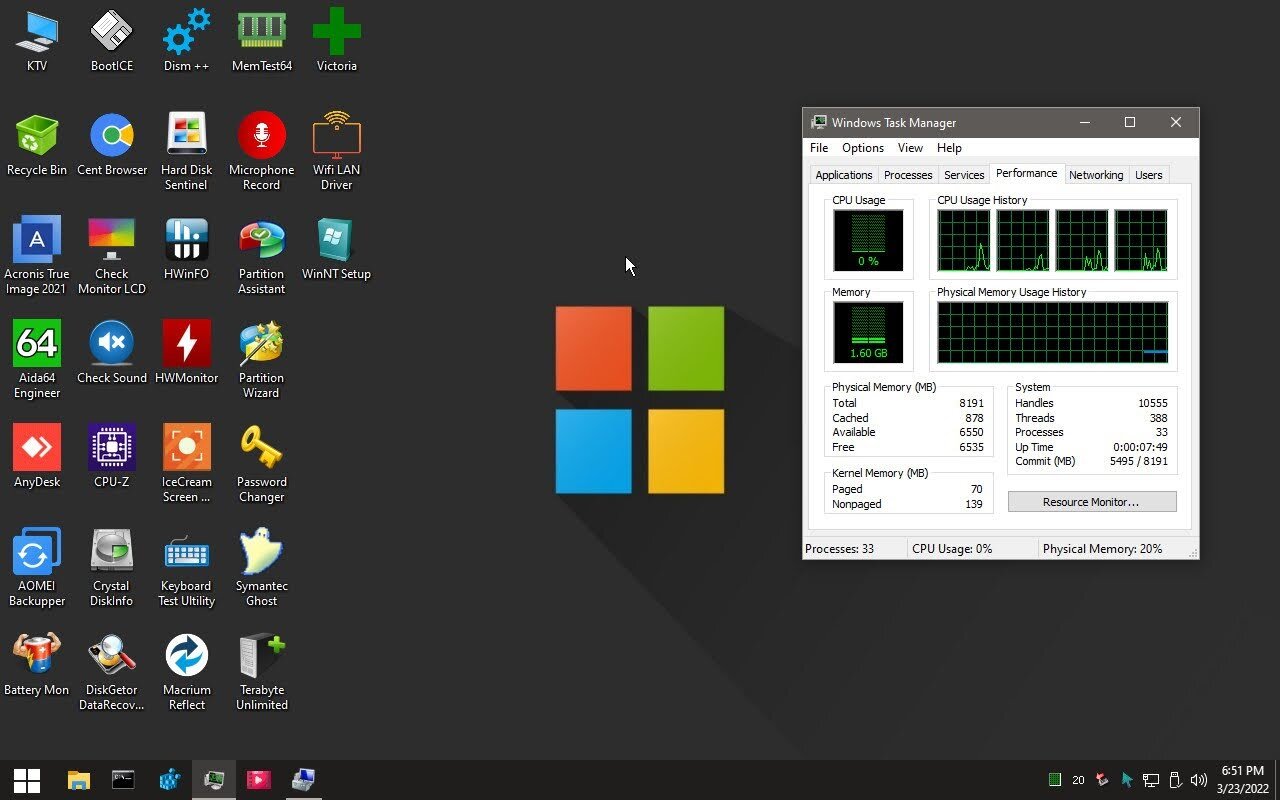Image resolution: width=1280 pixels, height=800 pixels.
Task: Click the network tray icon
Action: click(1151, 780)
